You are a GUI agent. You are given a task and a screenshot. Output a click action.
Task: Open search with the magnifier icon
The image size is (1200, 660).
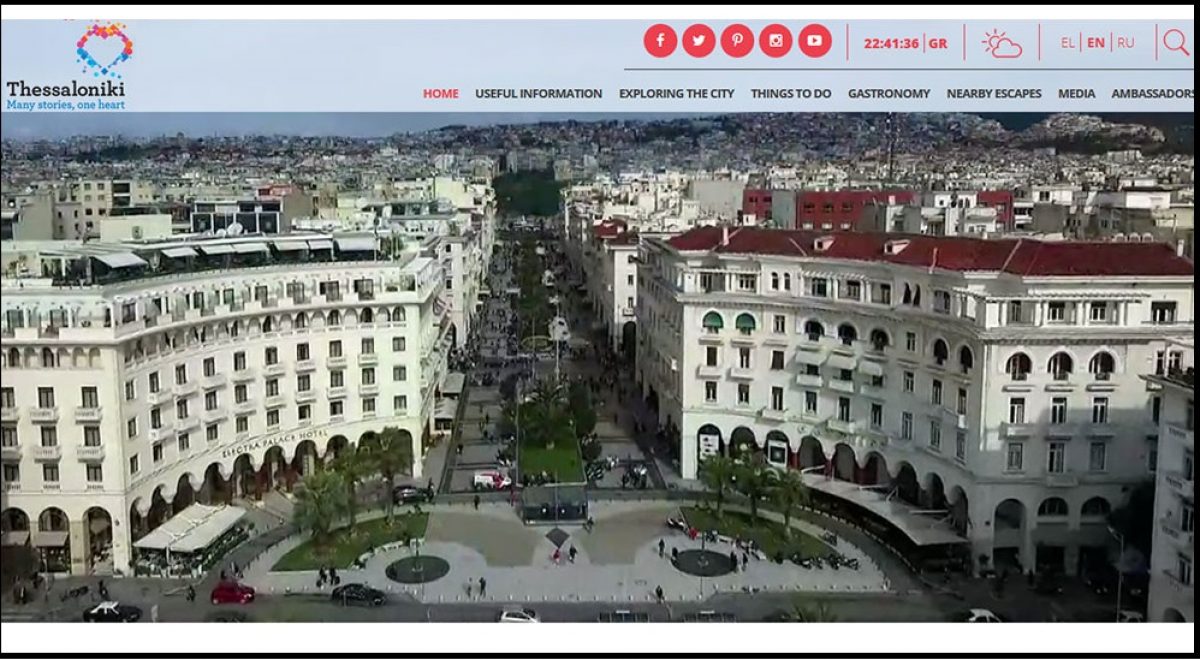(x=1176, y=42)
